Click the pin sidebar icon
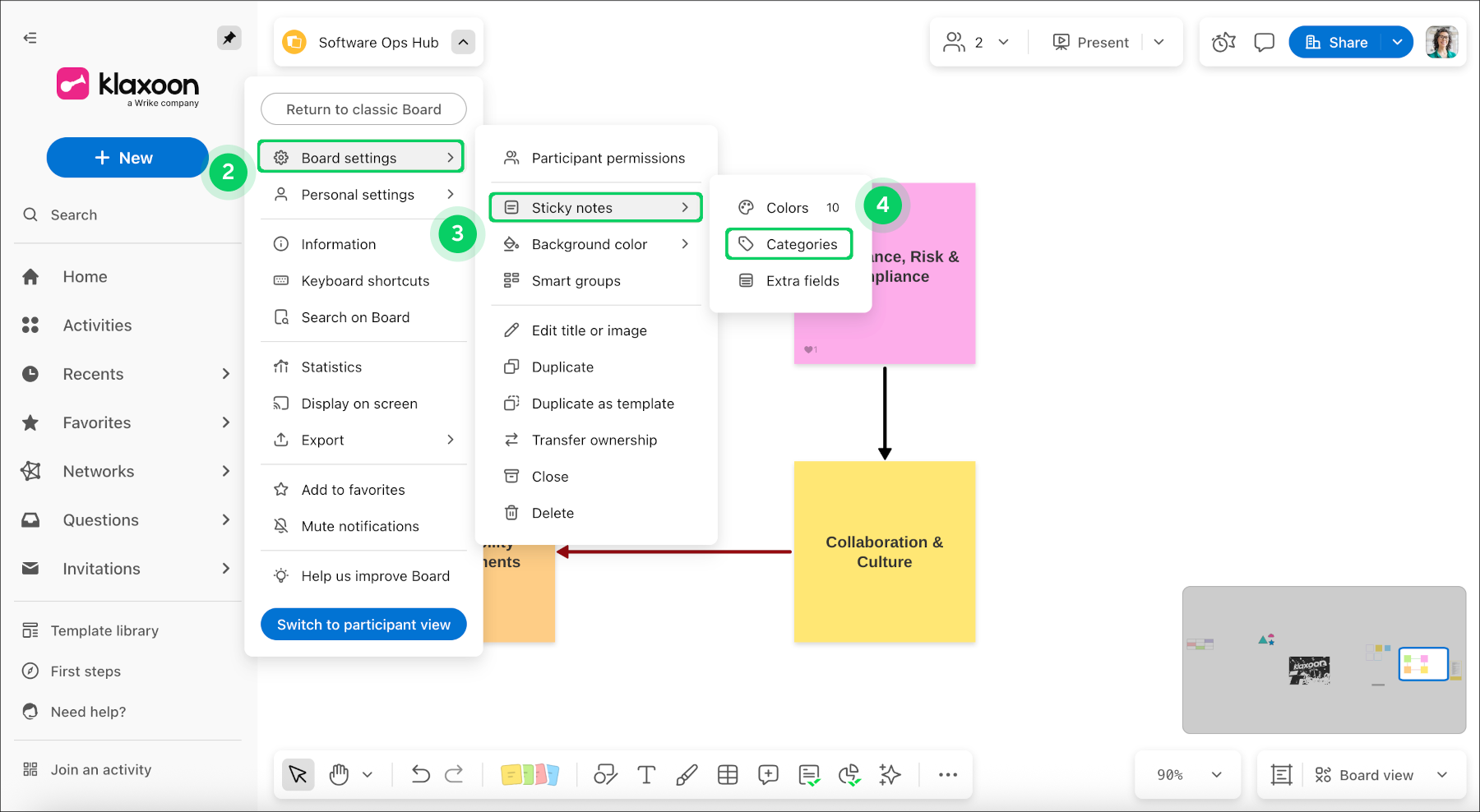The image size is (1480, 812). pos(229,38)
